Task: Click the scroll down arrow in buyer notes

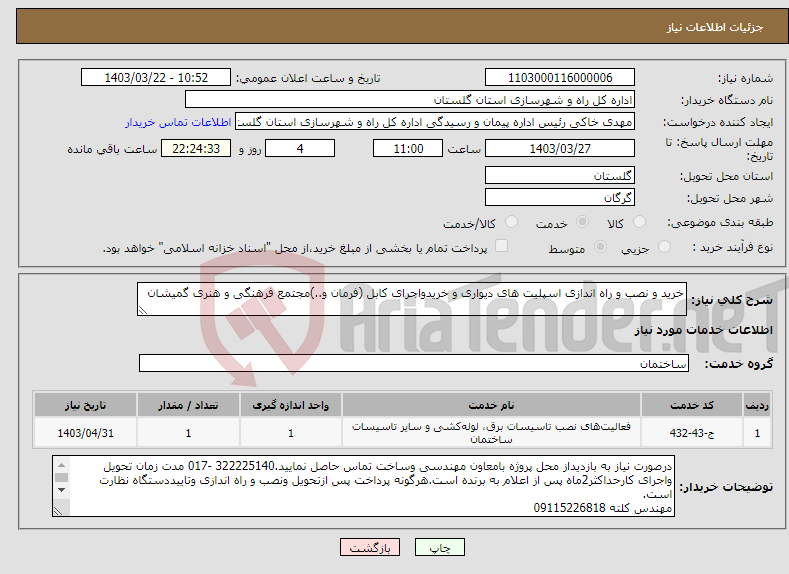Action: (x=61, y=489)
